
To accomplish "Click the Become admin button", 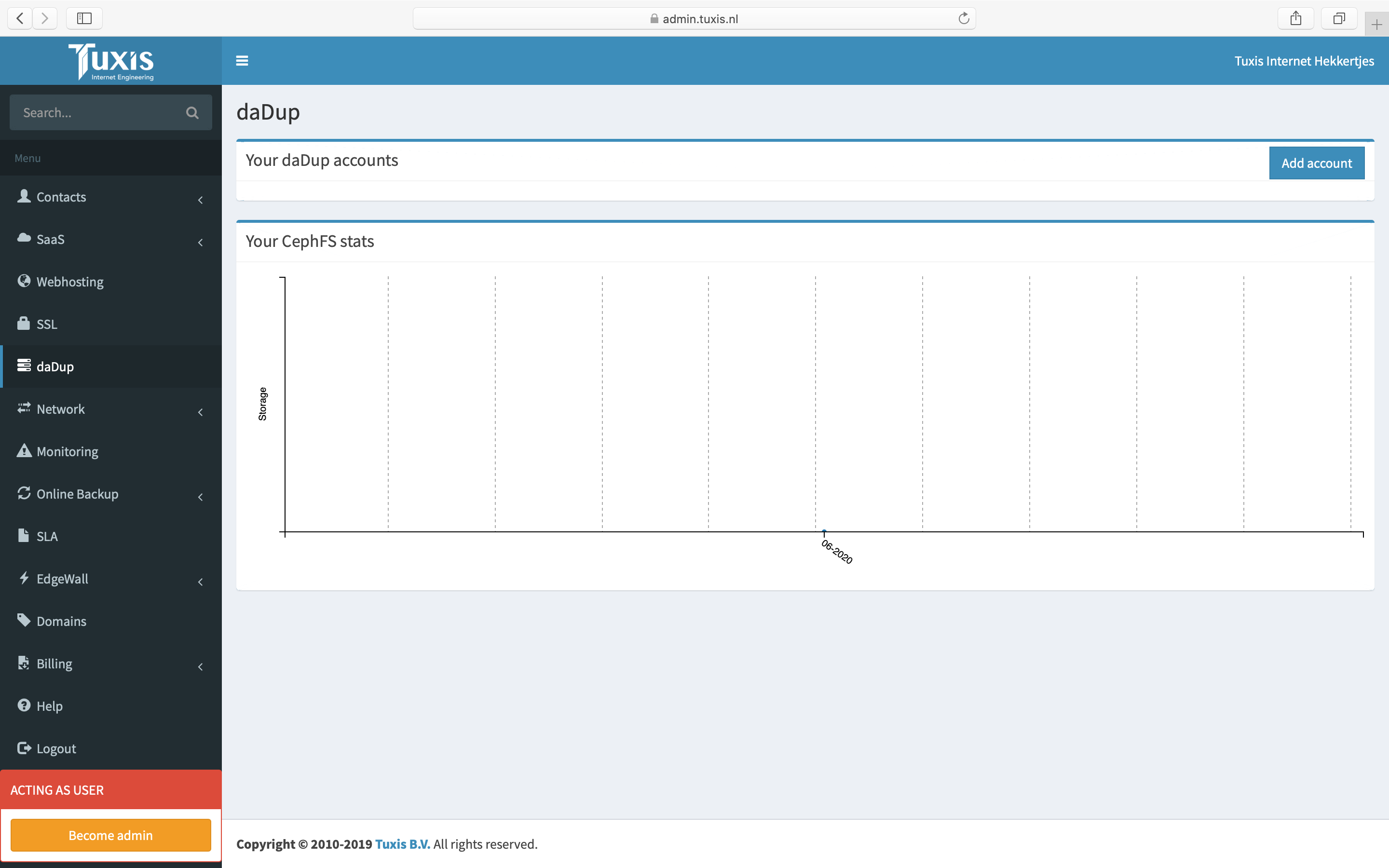I will coord(111,835).
